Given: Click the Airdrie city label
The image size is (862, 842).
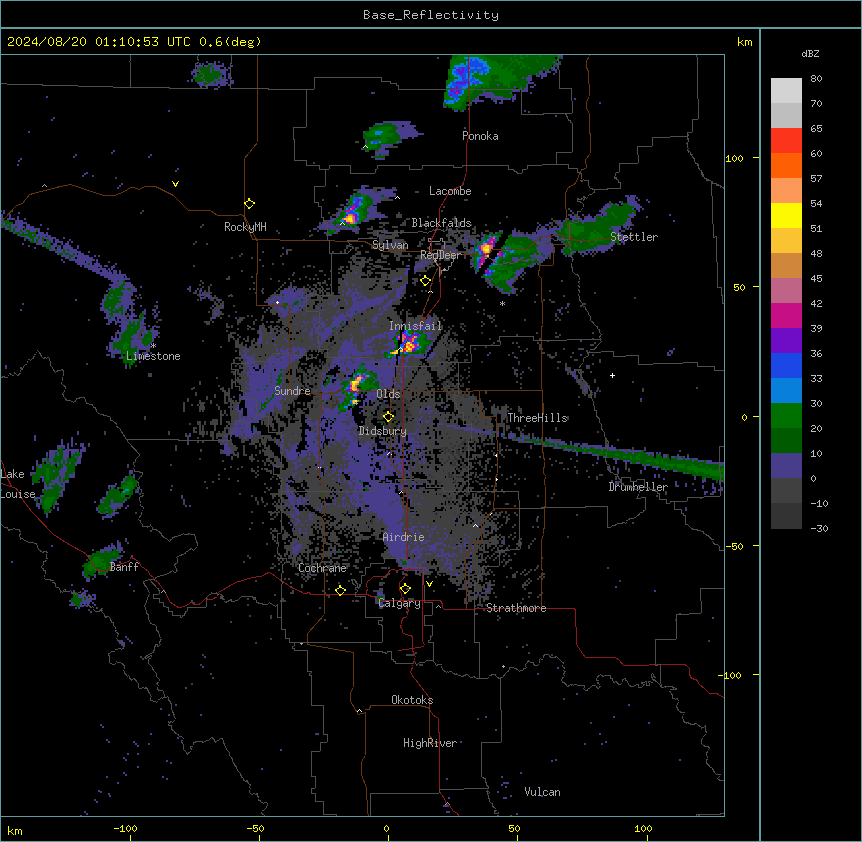Looking at the screenshot, I should pyautogui.click(x=404, y=537).
